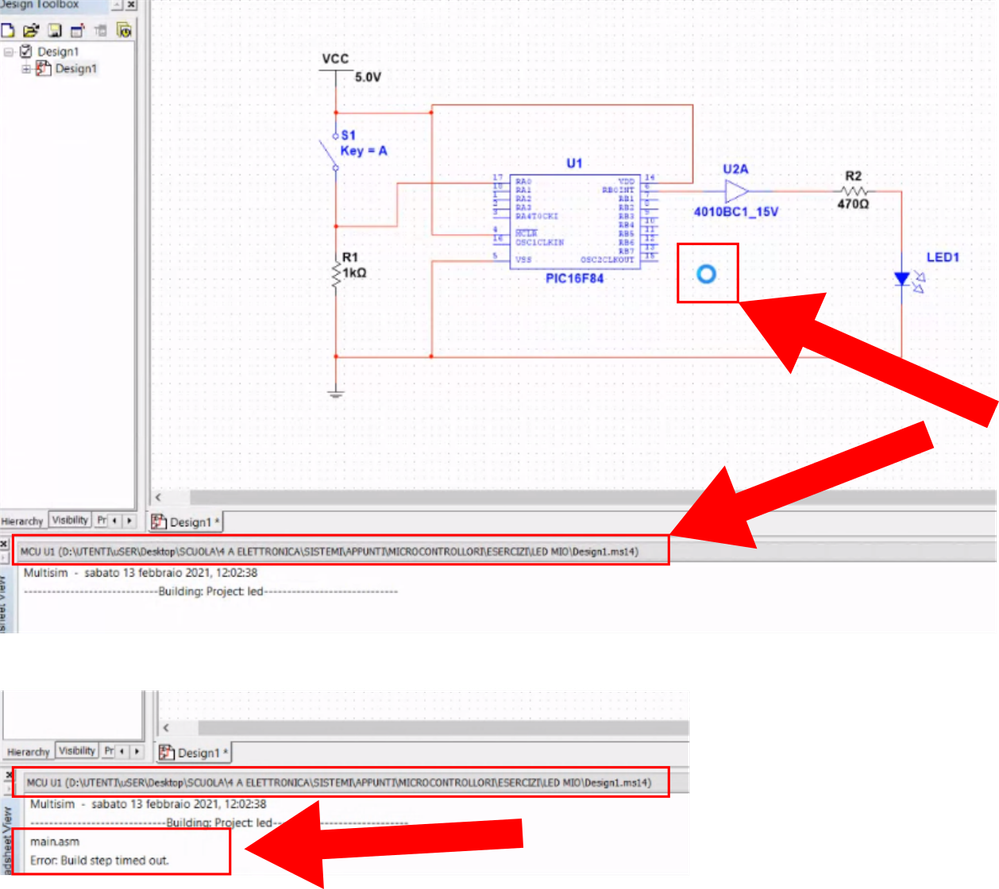Screen dimensions: 999x889
Task: Click 'Error: Build step timed out.' line
Action: pos(99,860)
